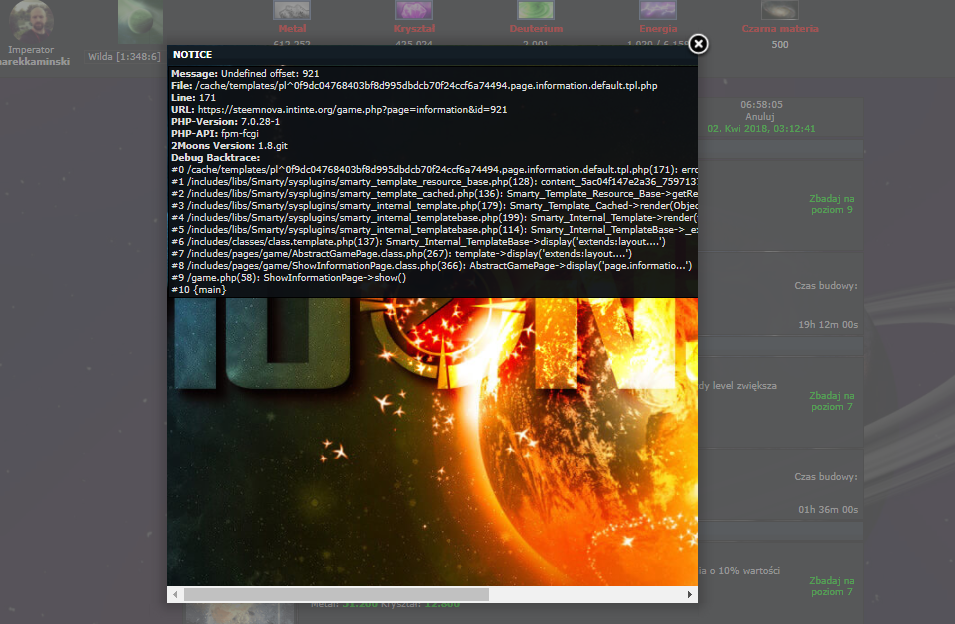Screen dimensions: 955x624
Task: Click the horizontal scrollbar thumb in dialog
Action: [x=336, y=594]
